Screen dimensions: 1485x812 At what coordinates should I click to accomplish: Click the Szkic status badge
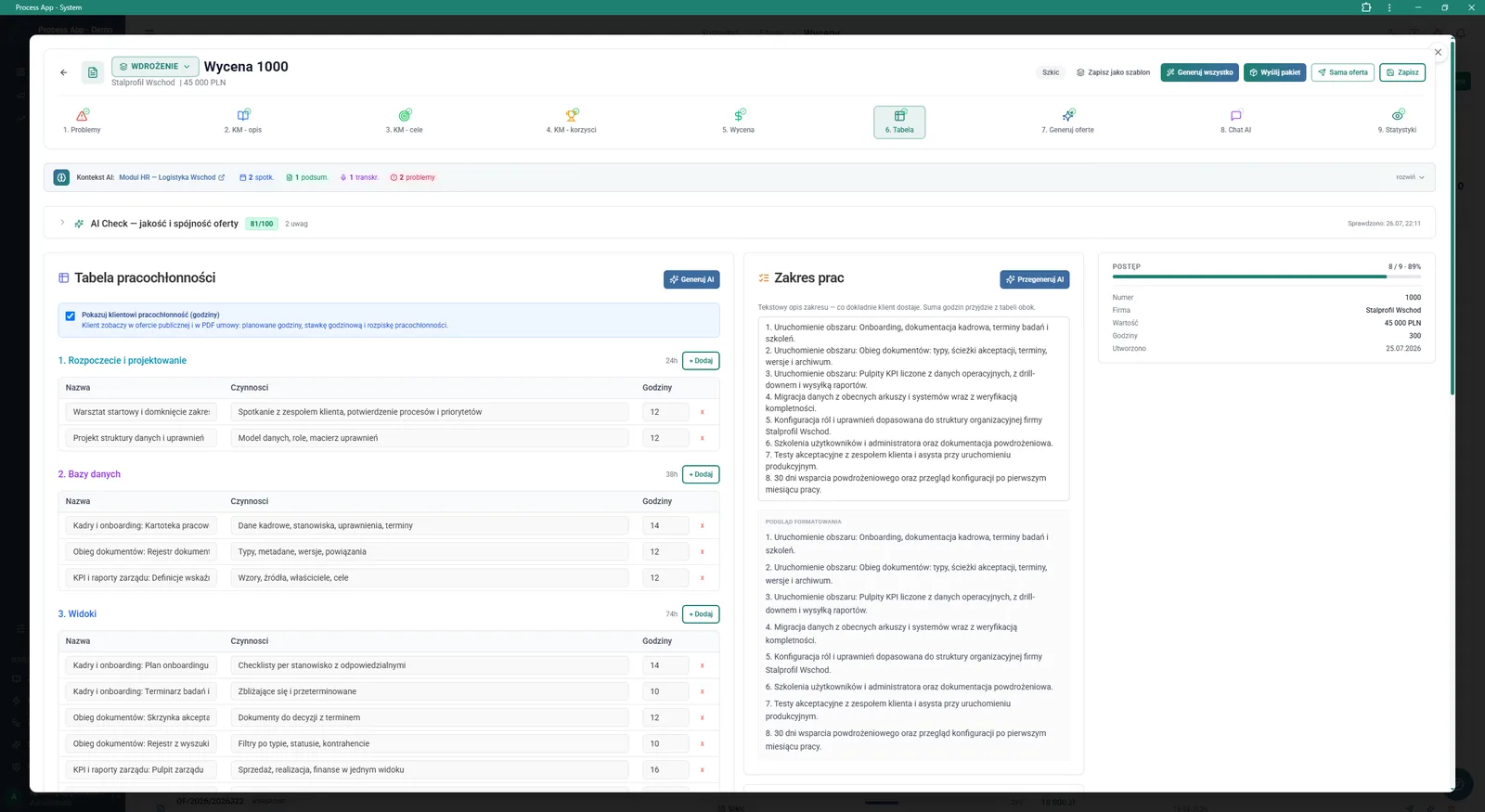tap(1051, 72)
